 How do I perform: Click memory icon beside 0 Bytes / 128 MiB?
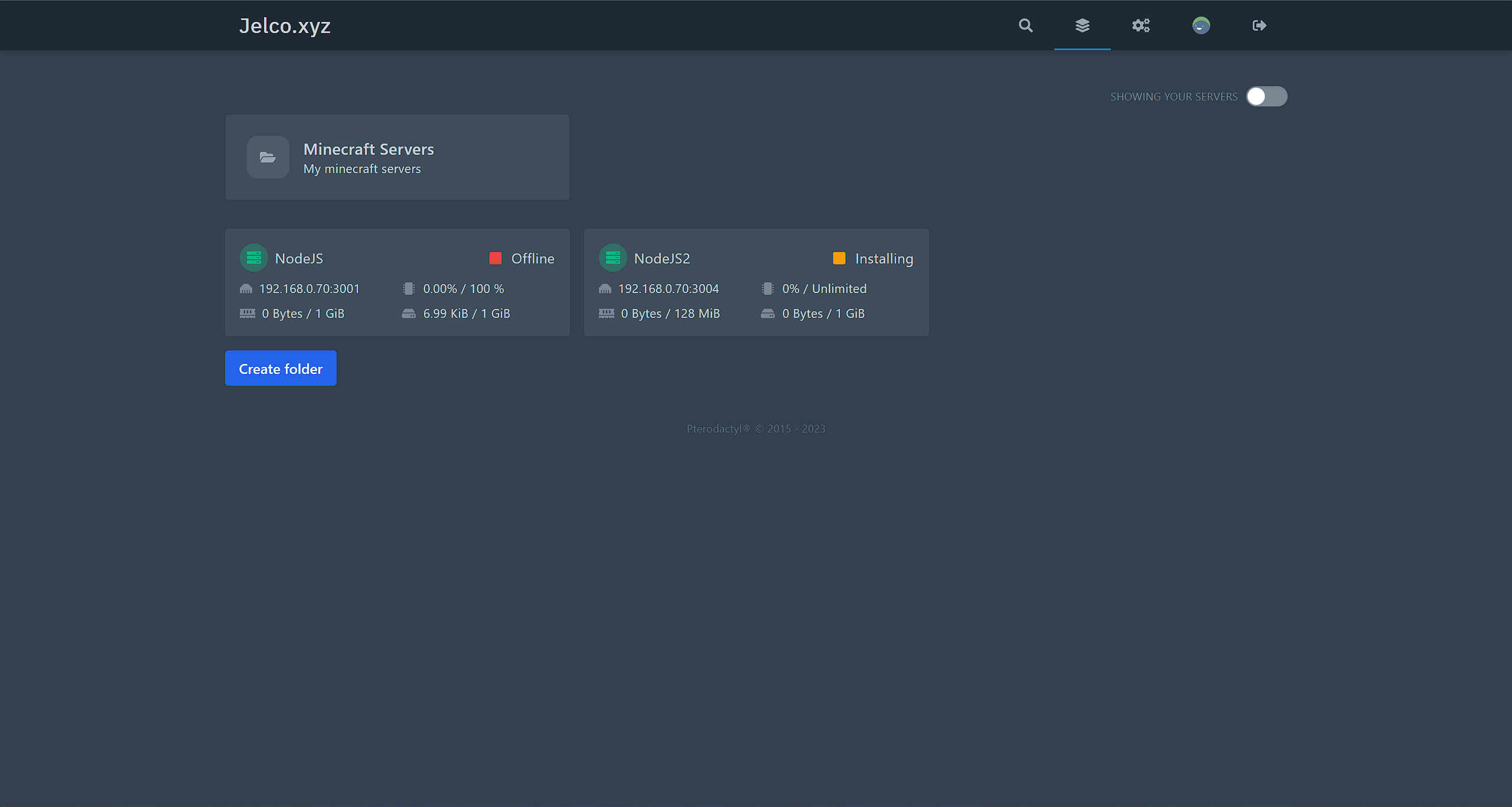pyautogui.click(x=607, y=314)
